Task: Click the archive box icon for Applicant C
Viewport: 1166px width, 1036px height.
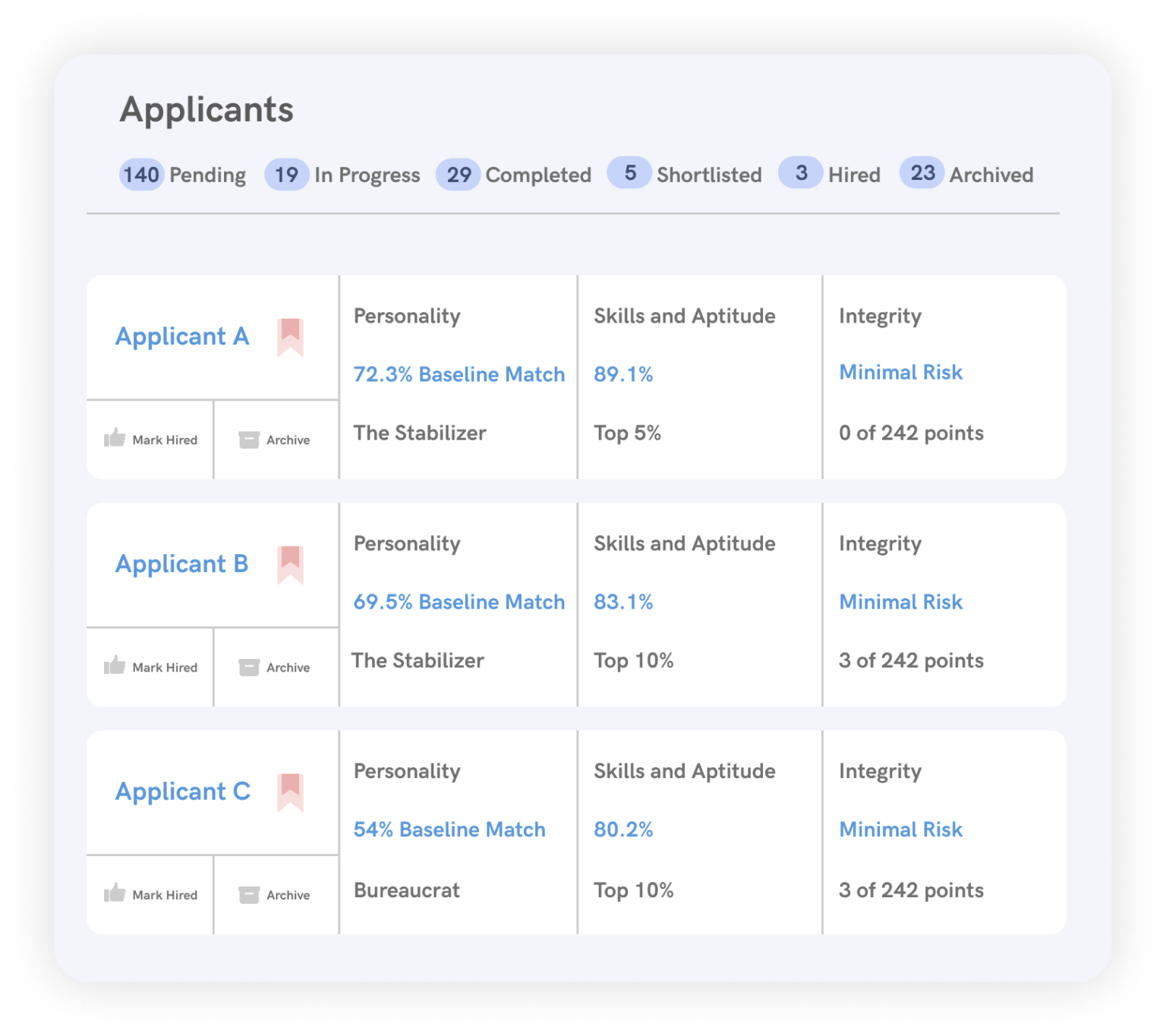Action: [248, 894]
